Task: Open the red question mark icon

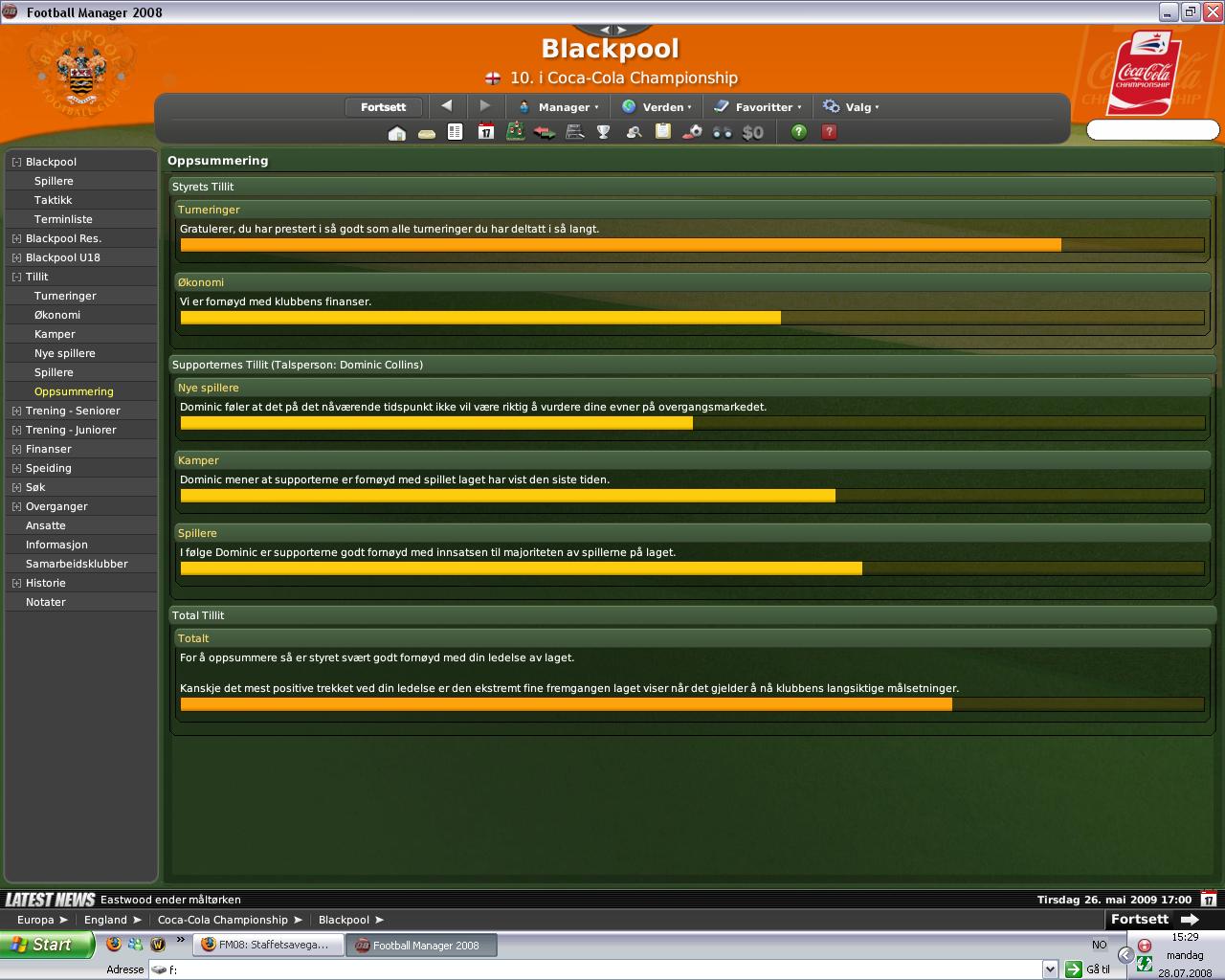Action: pyautogui.click(x=830, y=132)
